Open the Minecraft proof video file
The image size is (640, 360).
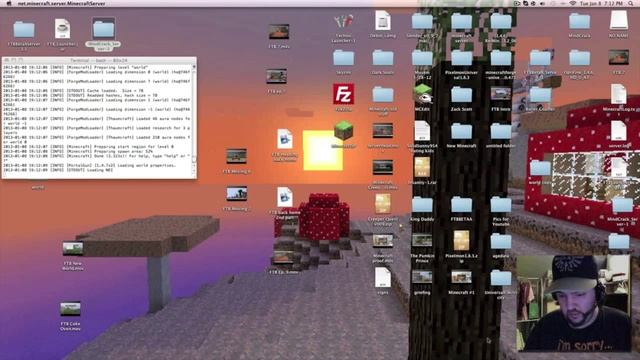coord(382,240)
